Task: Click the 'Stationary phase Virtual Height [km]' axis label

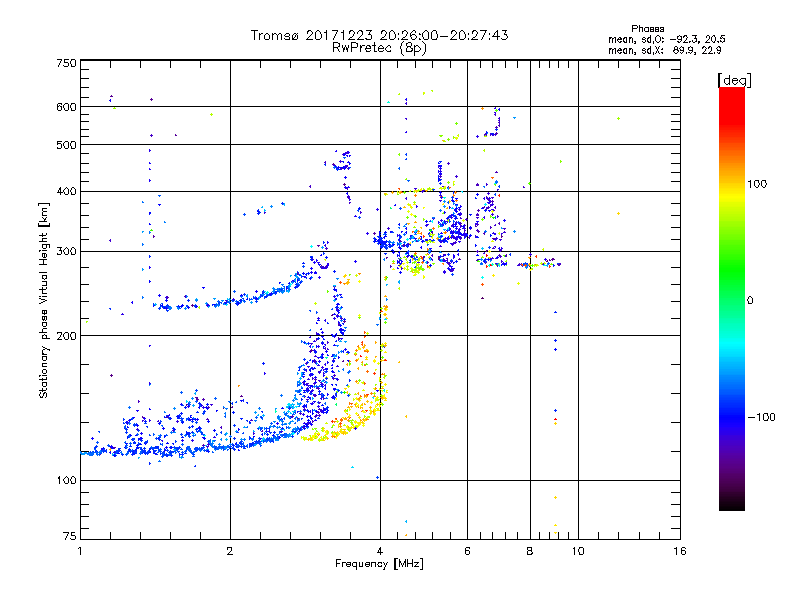Action: click(x=43, y=300)
